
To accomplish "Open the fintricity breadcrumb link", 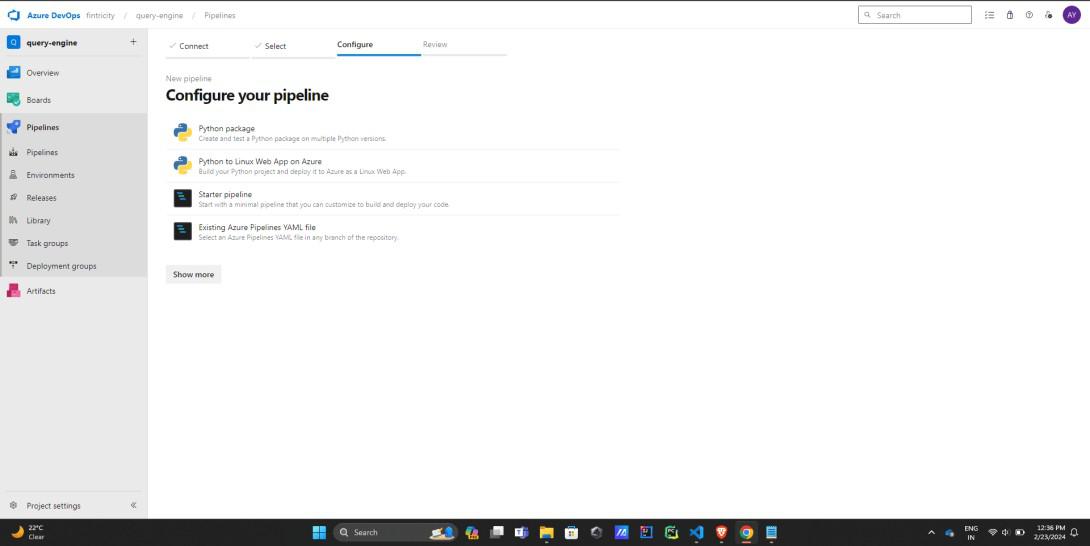I will 100,15.
